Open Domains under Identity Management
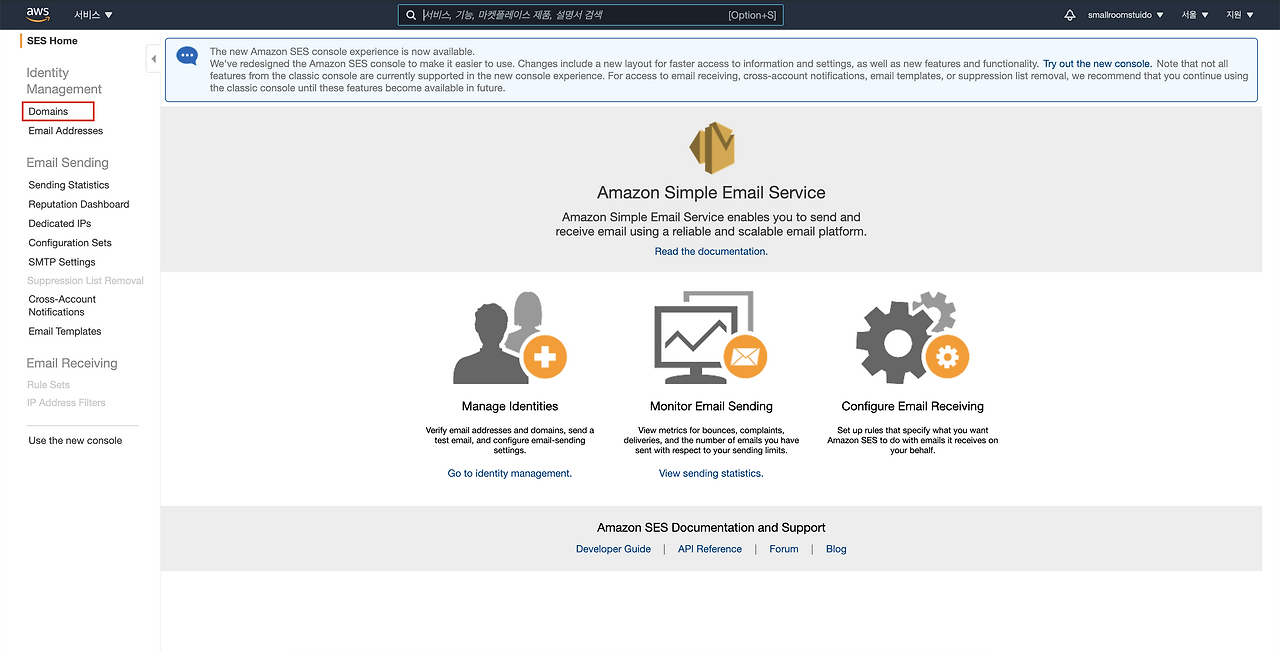1280x653 pixels. pyautogui.click(x=48, y=111)
